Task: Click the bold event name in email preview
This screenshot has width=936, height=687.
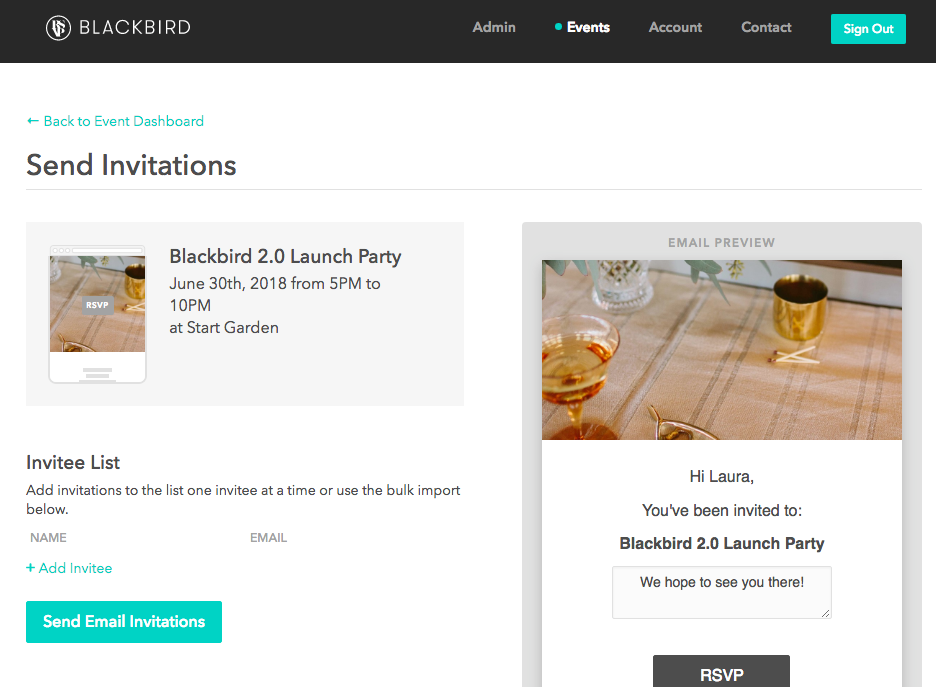Action: [722, 544]
